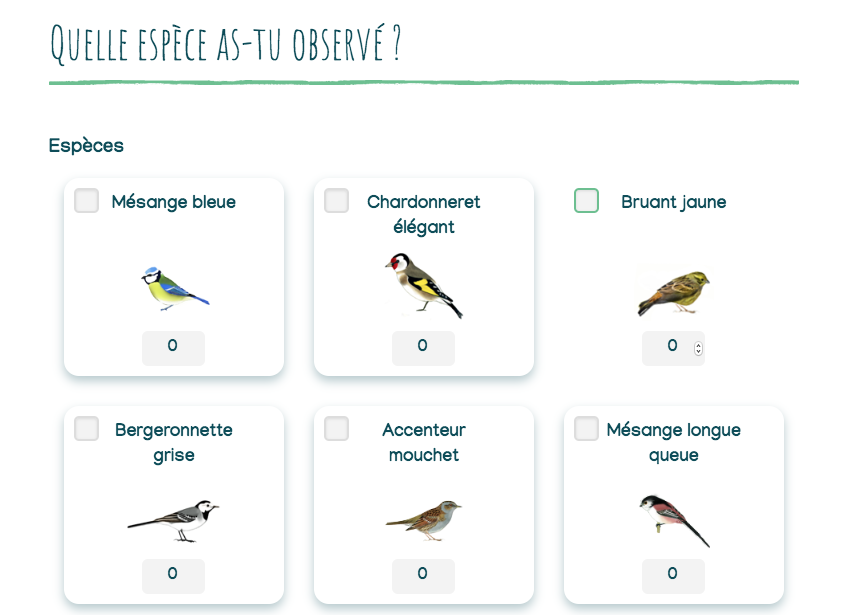Select the Mésange longue queue count field
The image size is (847, 615).
pyautogui.click(x=673, y=575)
